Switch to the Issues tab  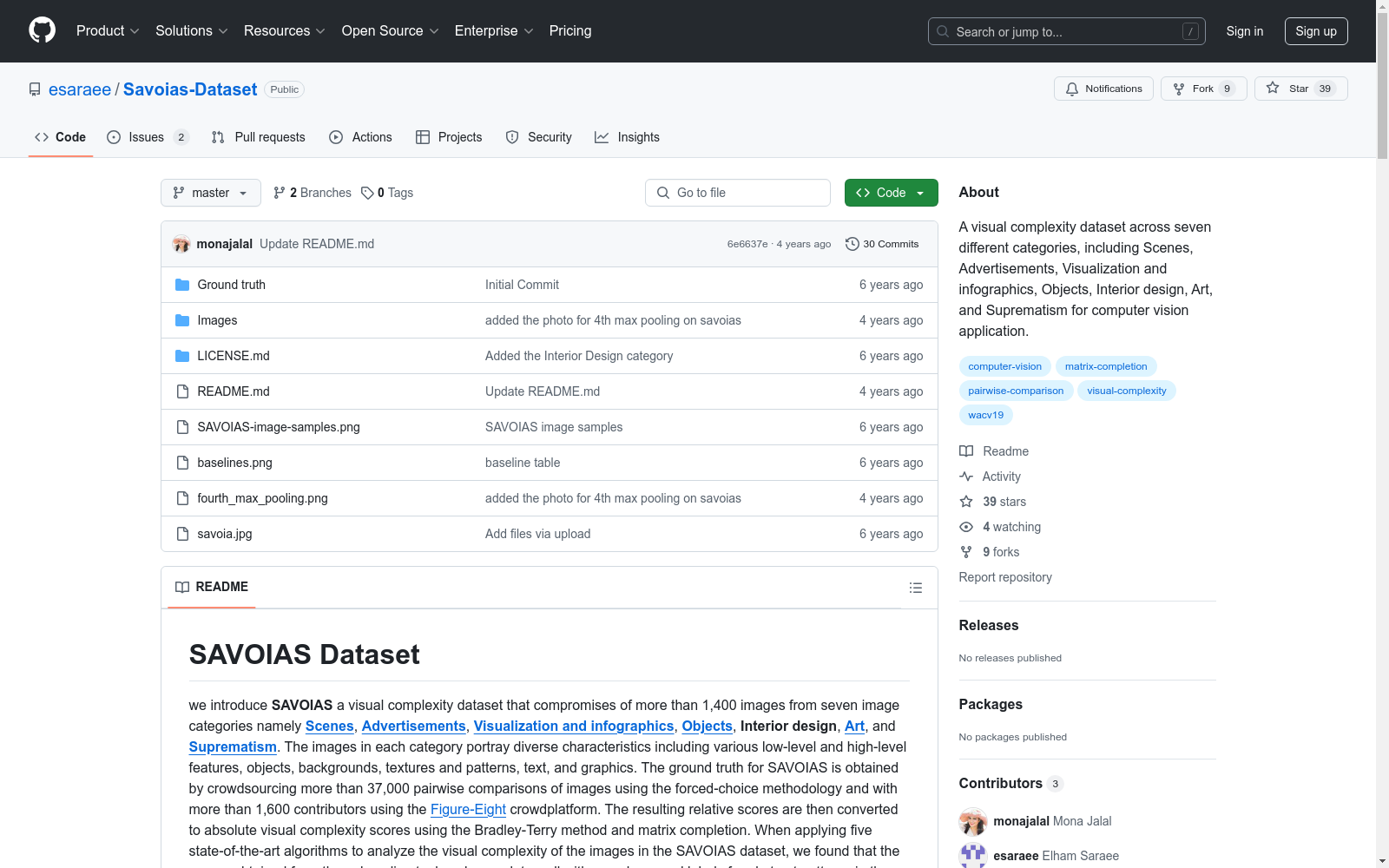click(x=148, y=137)
